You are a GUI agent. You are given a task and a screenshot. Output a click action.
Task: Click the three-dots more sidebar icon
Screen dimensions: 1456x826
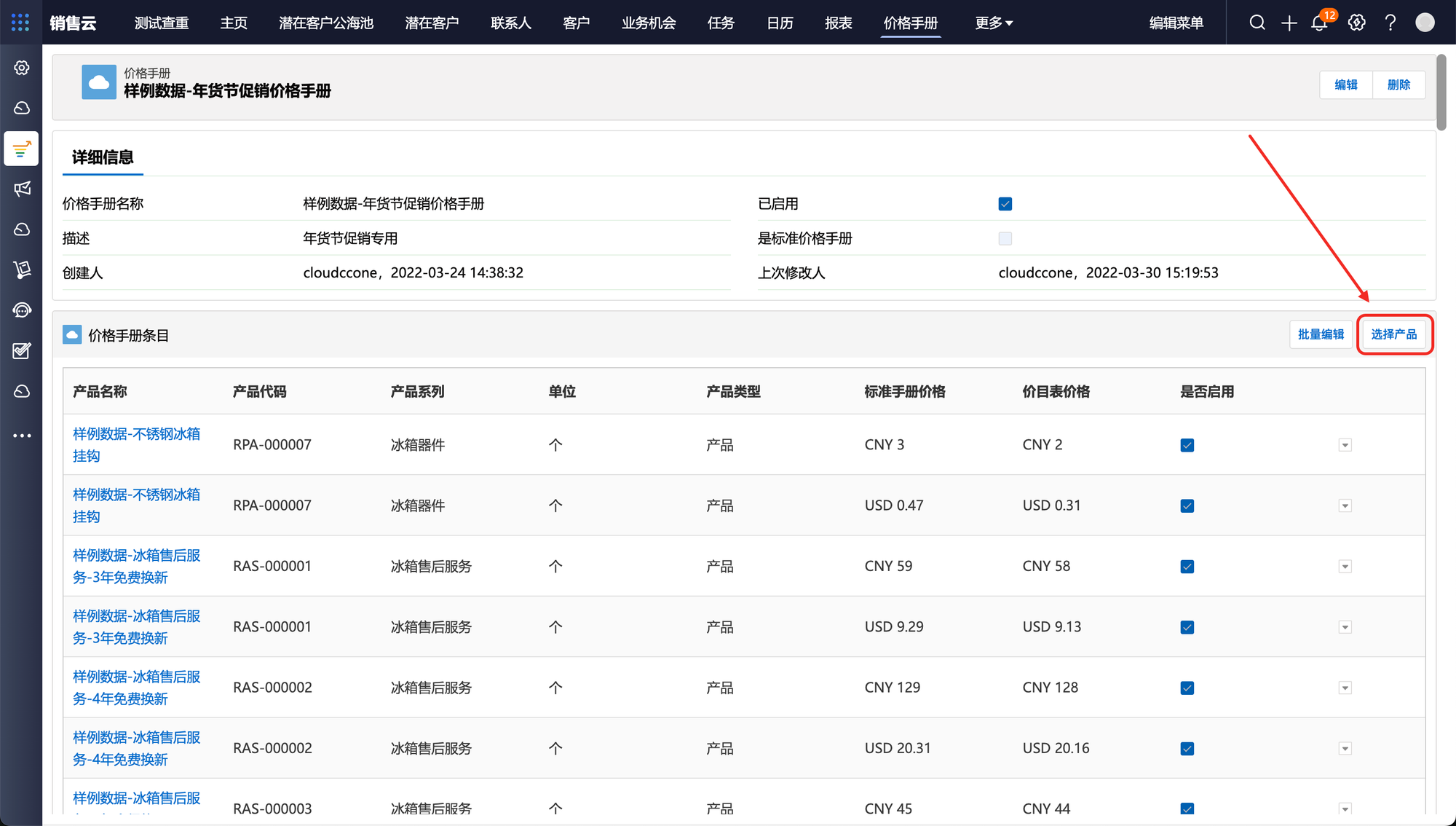coord(22,436)
